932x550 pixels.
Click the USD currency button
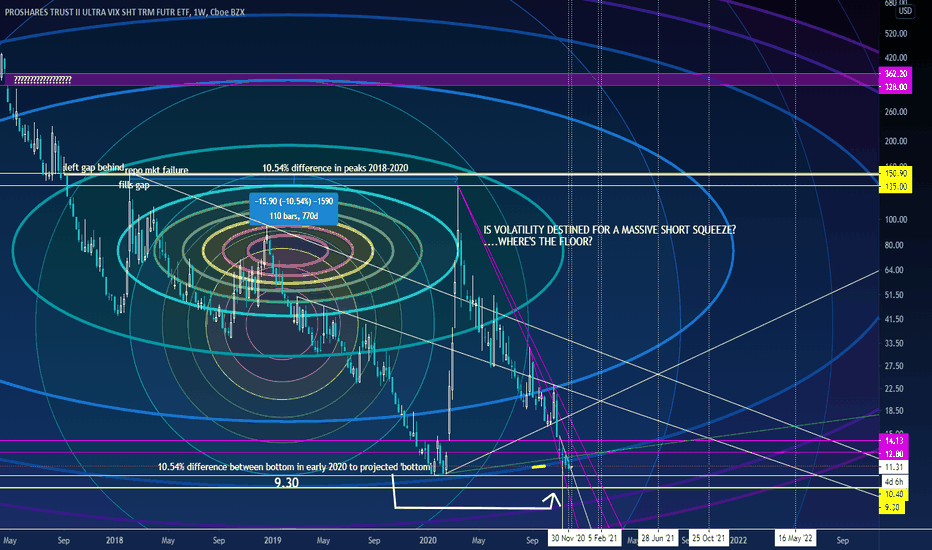pos(905,11)
